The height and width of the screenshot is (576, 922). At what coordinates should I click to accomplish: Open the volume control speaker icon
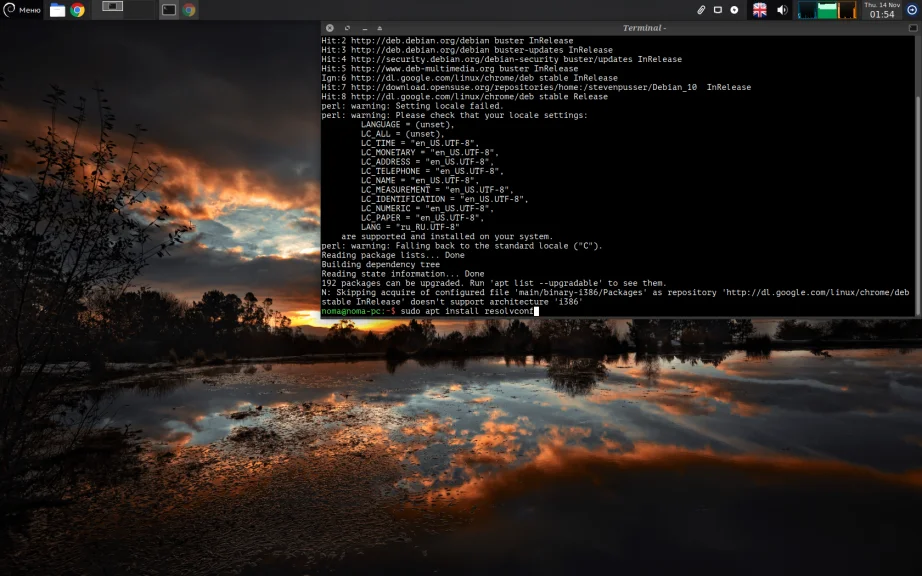tap(782, 10)
